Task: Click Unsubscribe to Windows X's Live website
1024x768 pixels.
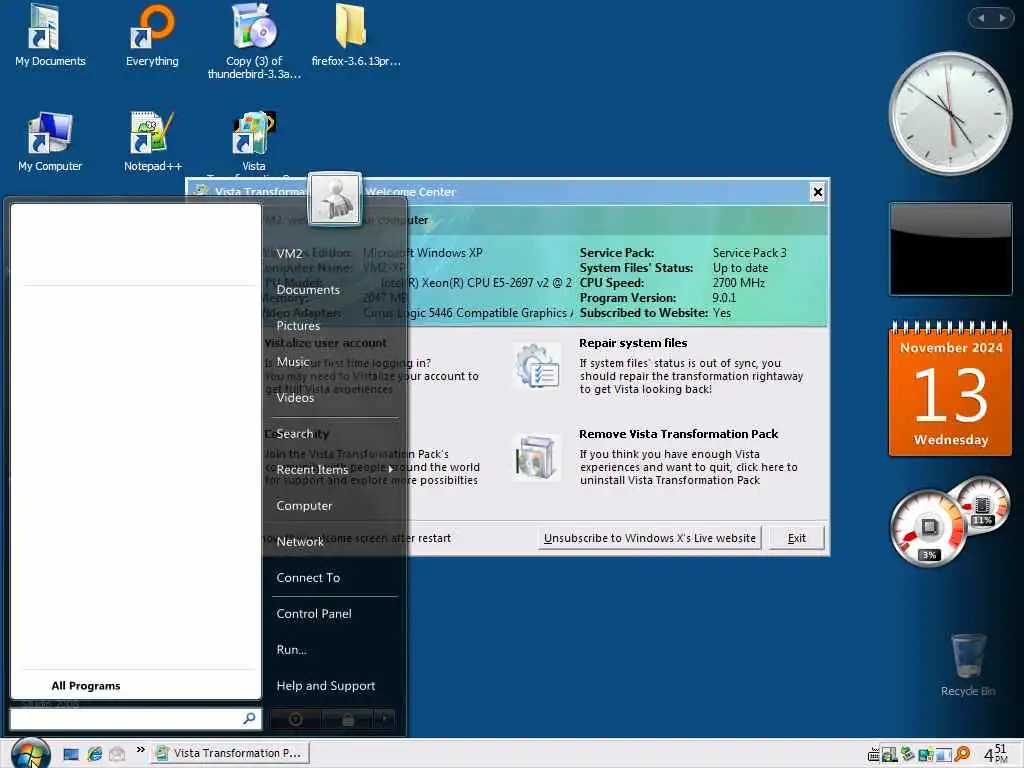Action: tap(650, 538)
